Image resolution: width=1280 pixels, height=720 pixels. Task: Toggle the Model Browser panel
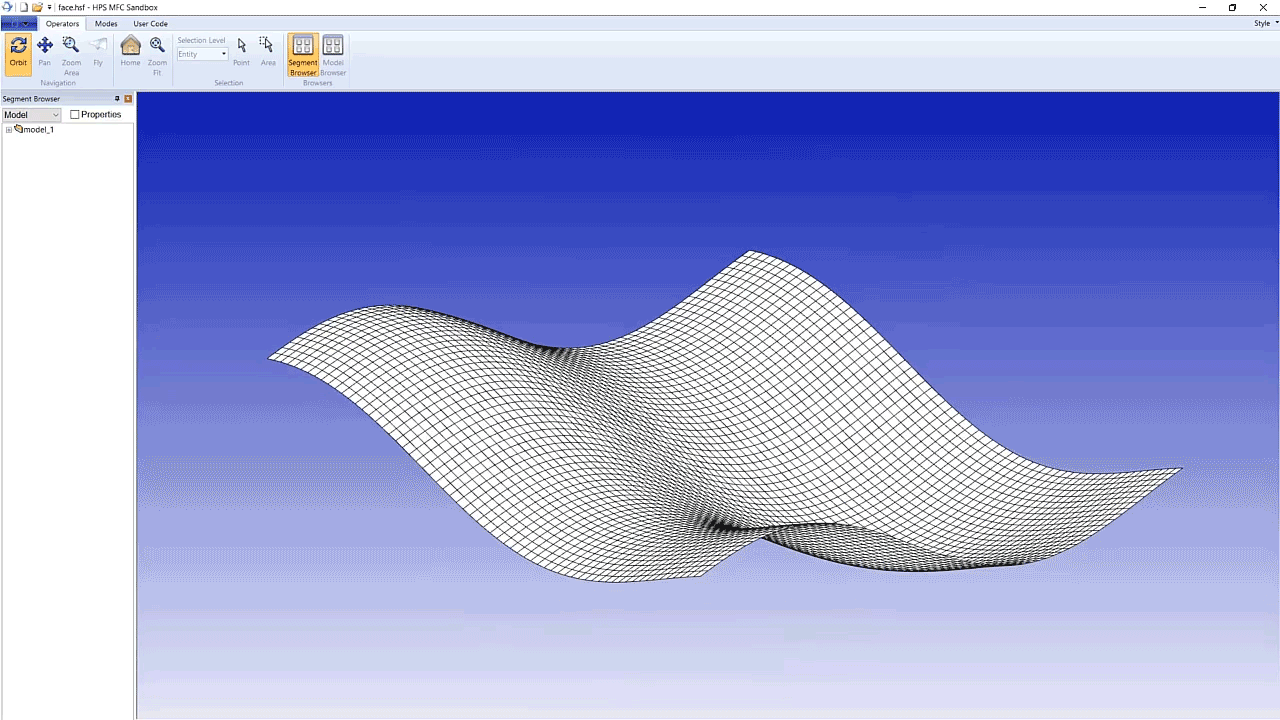tap(333, 54)
